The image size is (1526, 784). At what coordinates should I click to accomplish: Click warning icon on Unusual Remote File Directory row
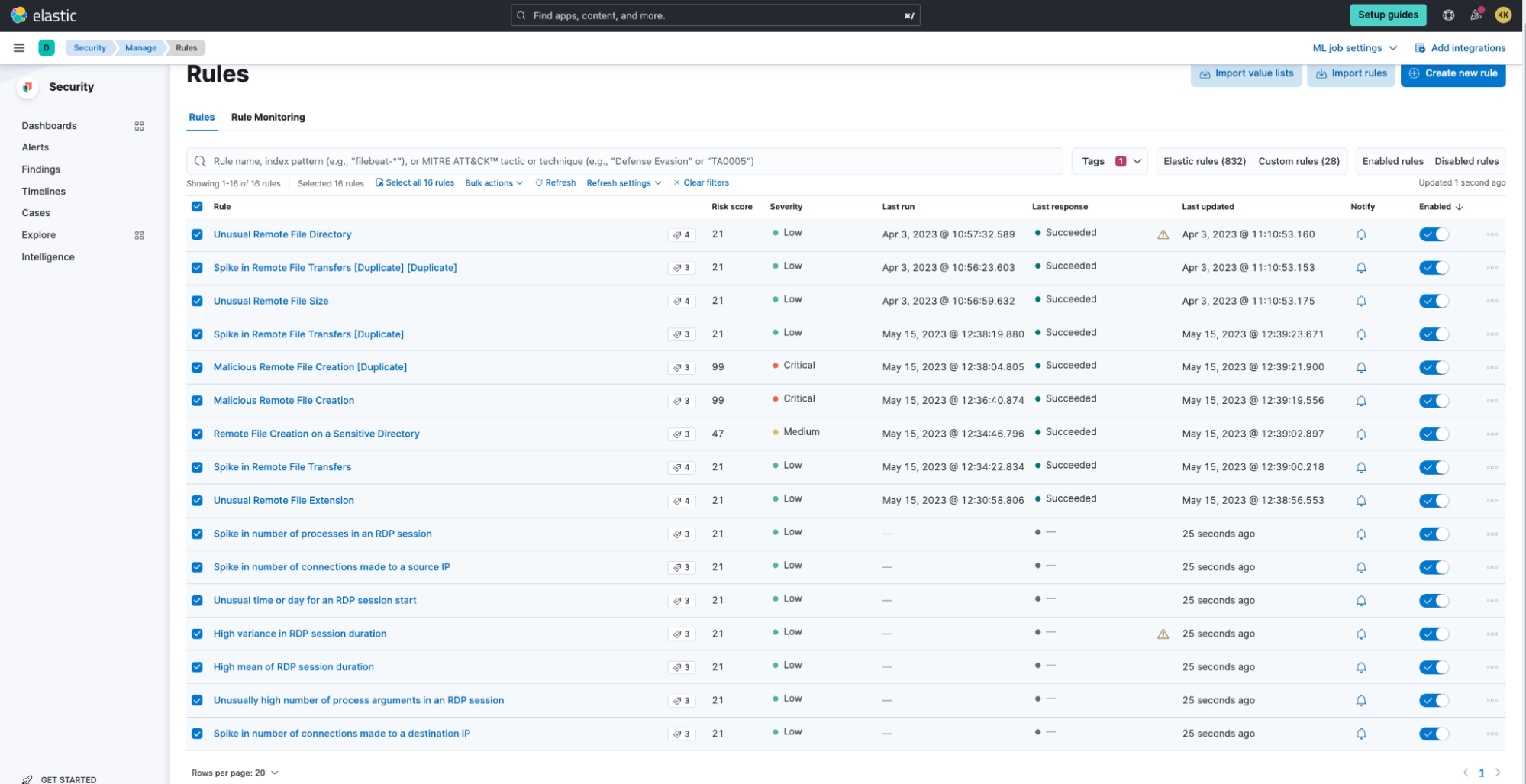click(x=1163, y=234)
